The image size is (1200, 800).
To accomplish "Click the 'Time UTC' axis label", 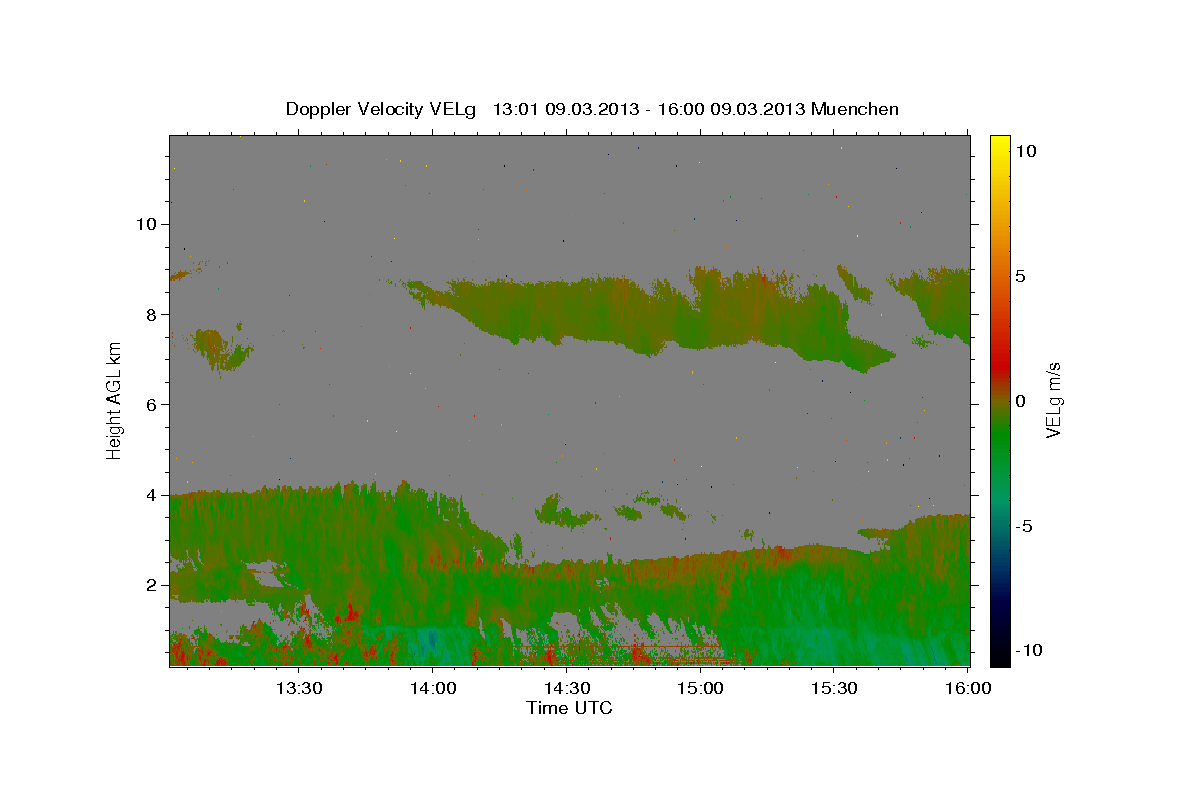I will [x=569, y=708].
